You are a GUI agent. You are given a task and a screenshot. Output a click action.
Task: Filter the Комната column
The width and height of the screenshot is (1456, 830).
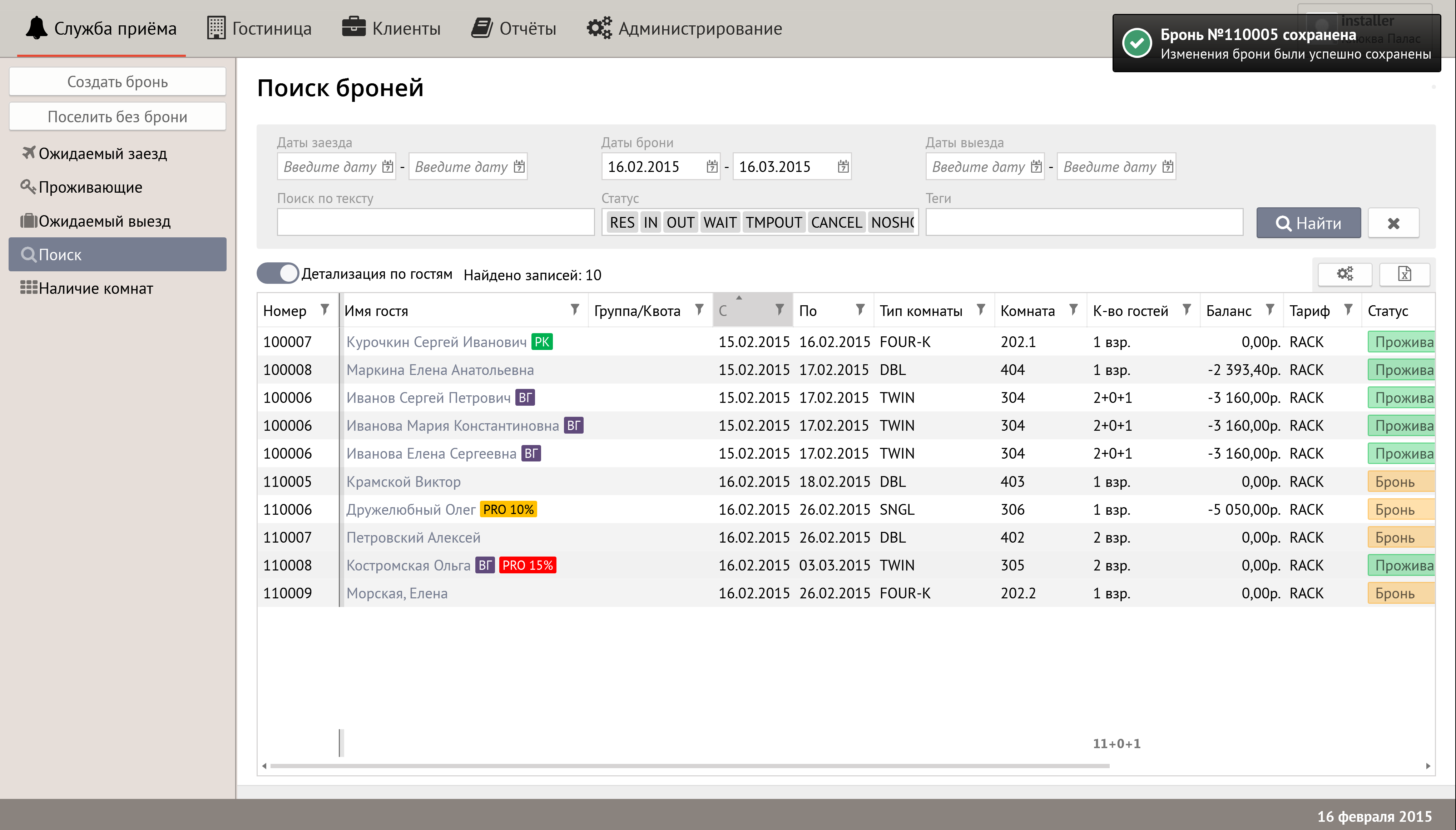point(1074,310)
